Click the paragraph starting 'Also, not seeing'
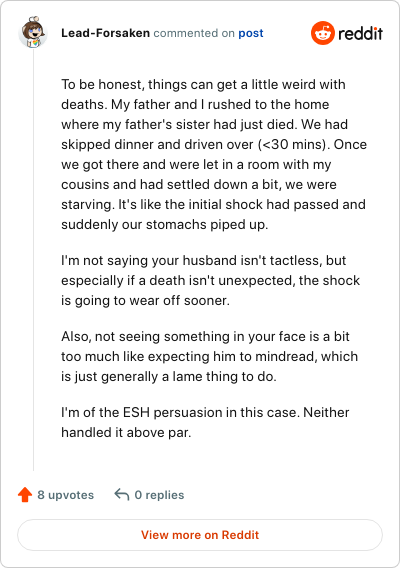The width and height of the screenshot is (400, 568). point(209,356)
